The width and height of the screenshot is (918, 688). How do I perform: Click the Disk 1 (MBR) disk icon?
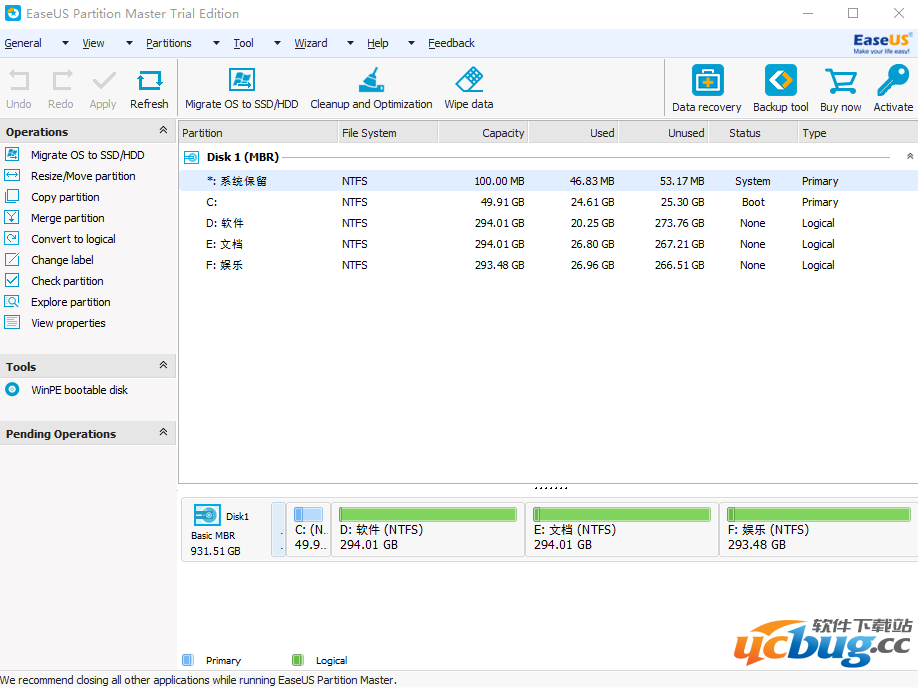point(191,158)
